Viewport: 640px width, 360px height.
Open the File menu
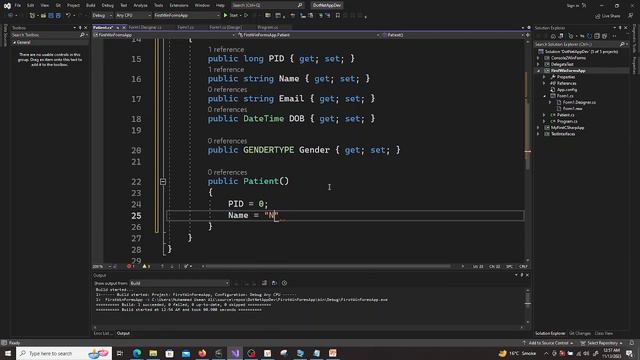pos(18,5)
